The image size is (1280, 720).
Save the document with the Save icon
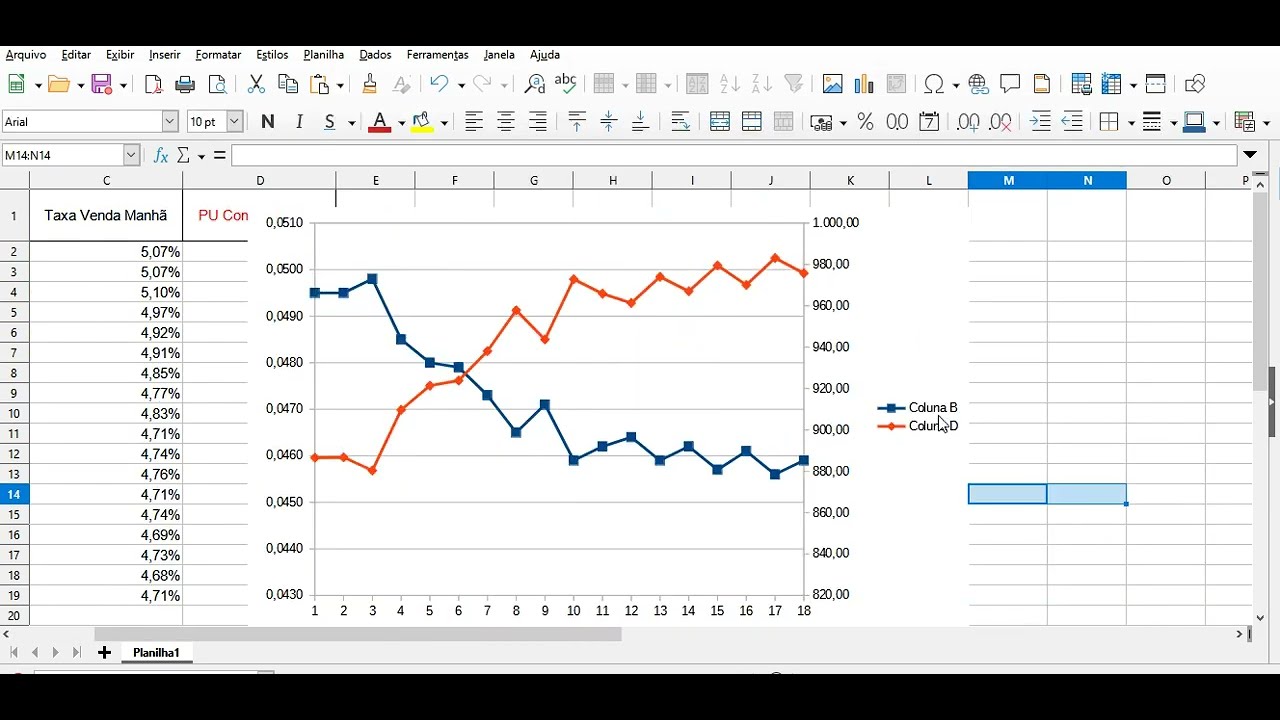(101, 84)
